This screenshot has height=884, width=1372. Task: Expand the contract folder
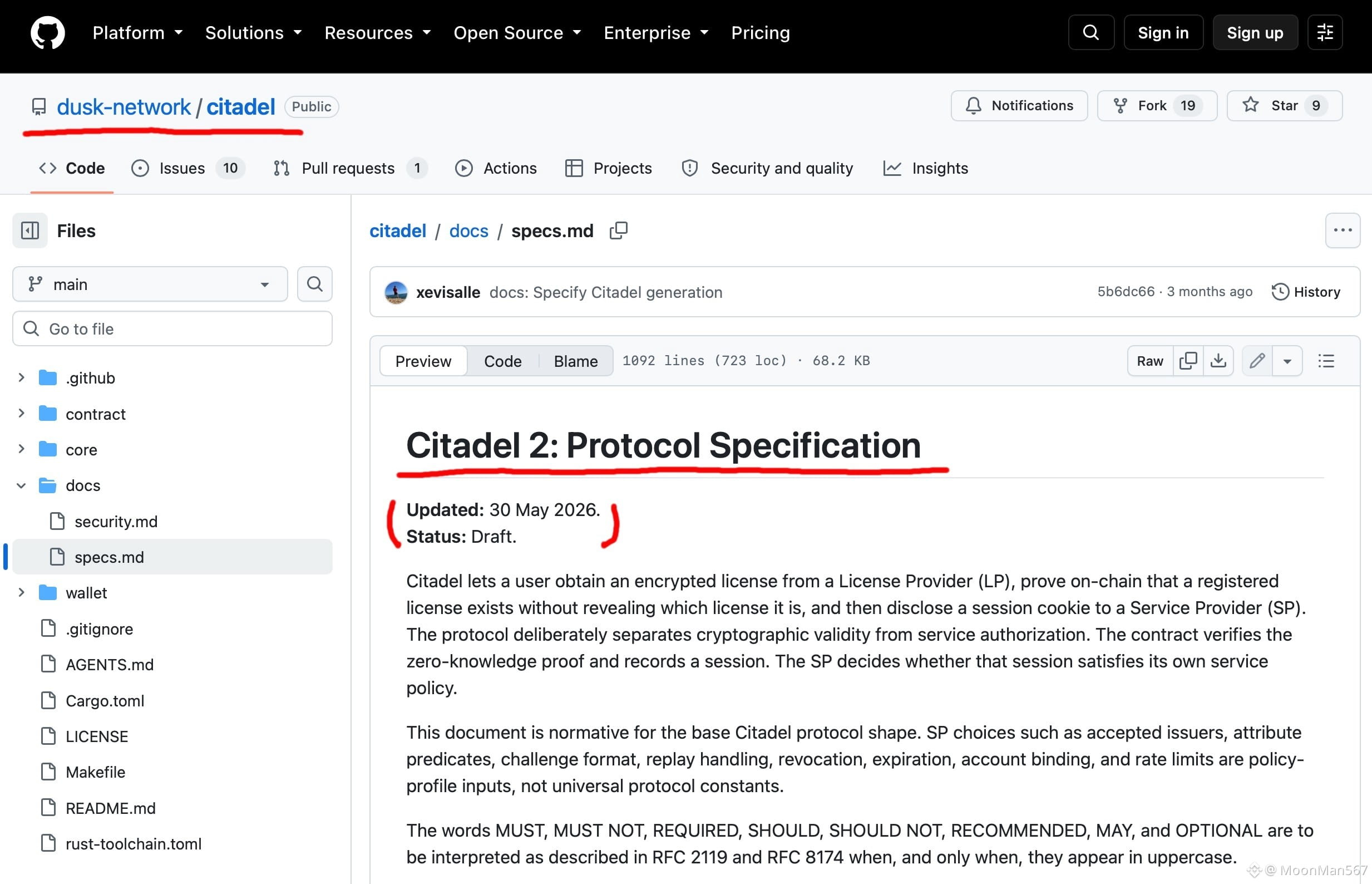[x=21, y=414]
